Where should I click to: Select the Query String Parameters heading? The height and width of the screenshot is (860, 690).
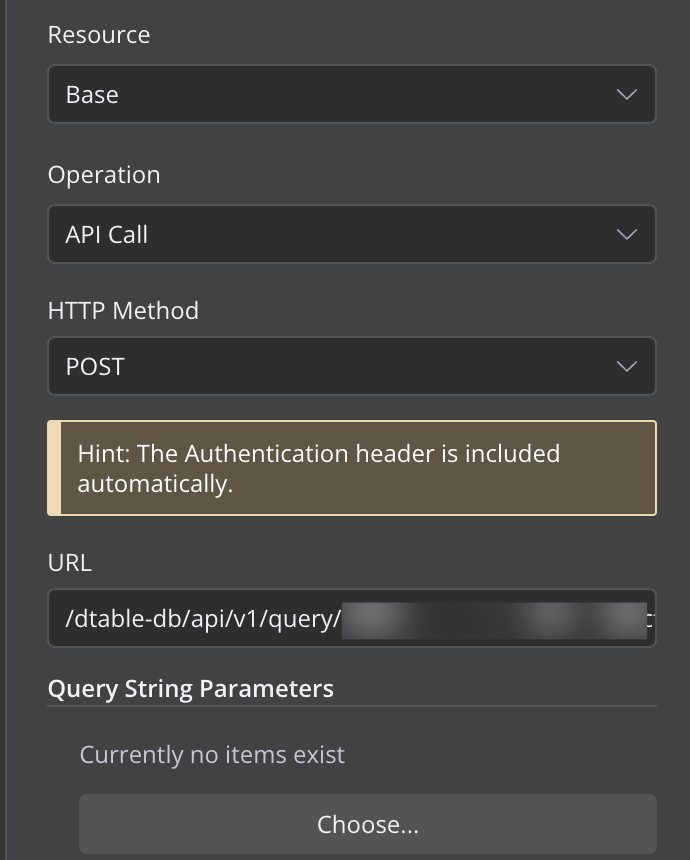(x=191, y=689)
